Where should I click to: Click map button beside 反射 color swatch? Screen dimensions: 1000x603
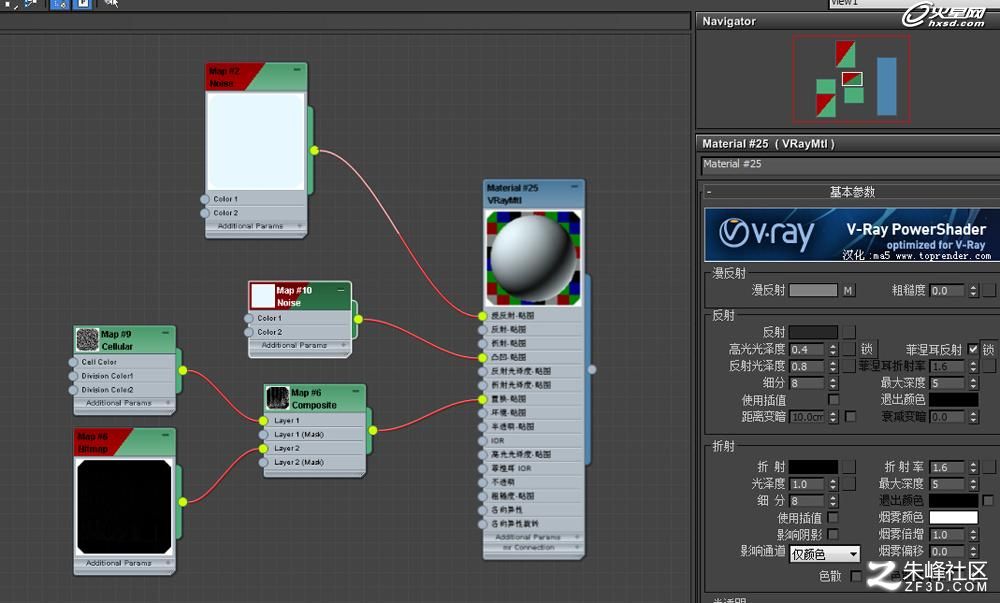849,332
